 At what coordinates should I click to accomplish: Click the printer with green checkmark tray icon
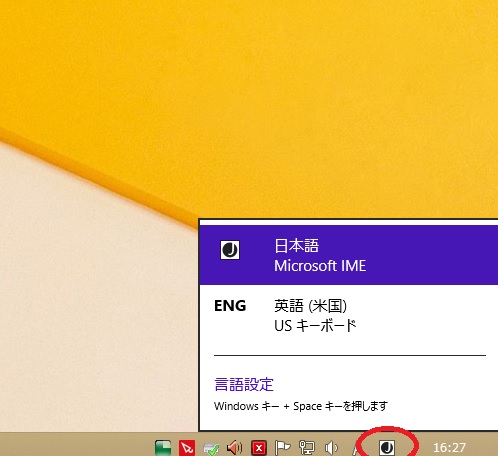[x=211, y=449]
